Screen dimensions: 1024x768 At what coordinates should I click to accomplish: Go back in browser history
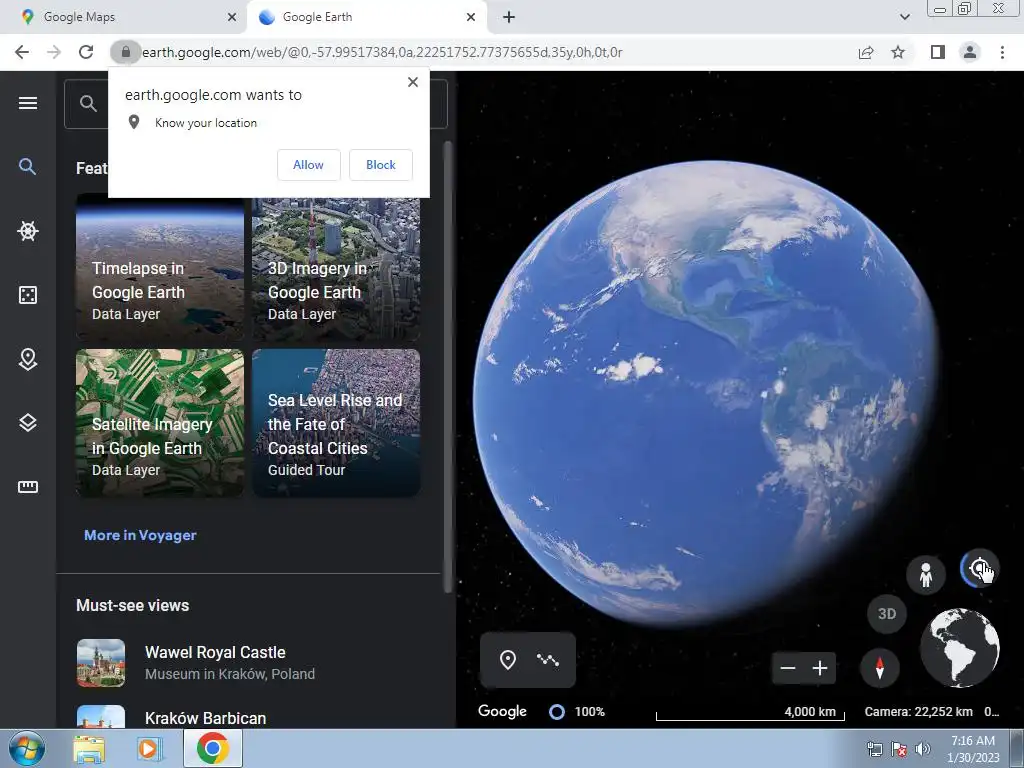[x=22, y=52]
